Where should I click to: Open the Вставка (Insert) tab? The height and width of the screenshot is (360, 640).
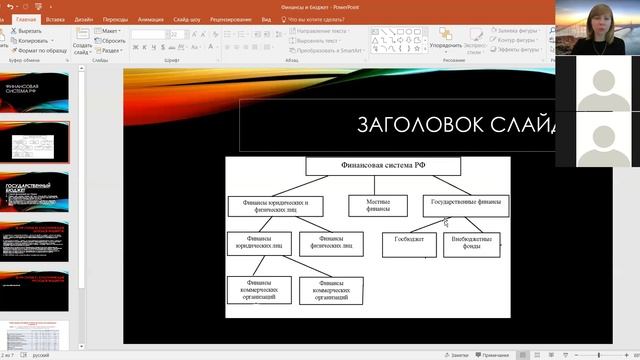55,19
